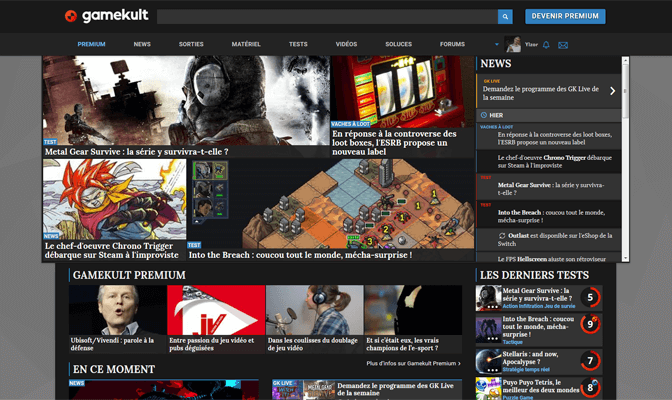Open the Tests menu tab
The height and width of the screenshot is (400, 672).
pos(298,44)
